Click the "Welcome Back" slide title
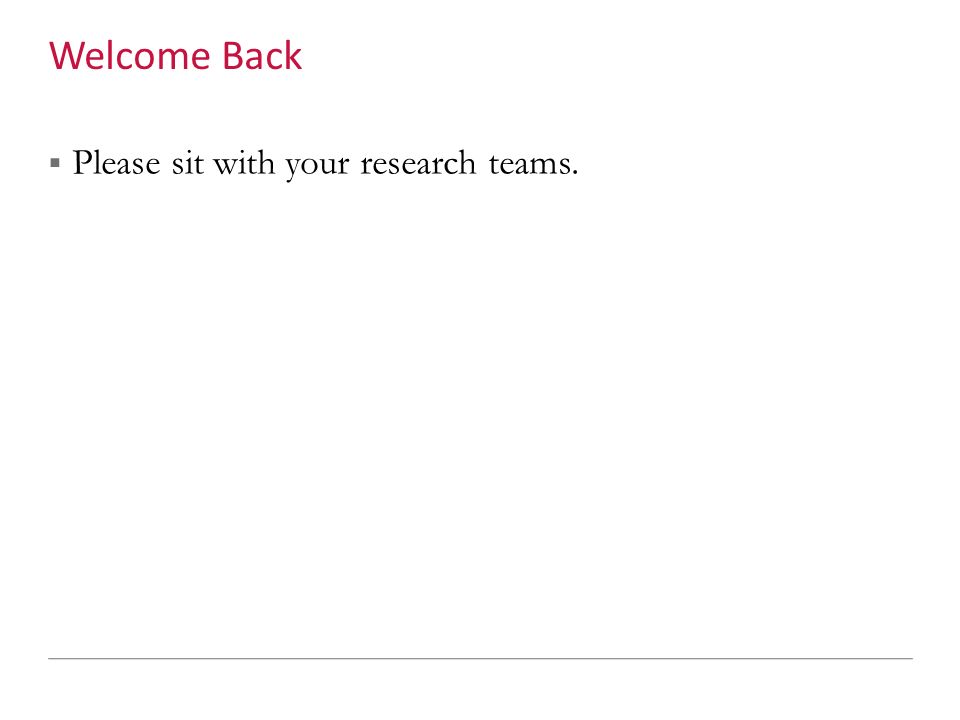 [x=175, y=56]
